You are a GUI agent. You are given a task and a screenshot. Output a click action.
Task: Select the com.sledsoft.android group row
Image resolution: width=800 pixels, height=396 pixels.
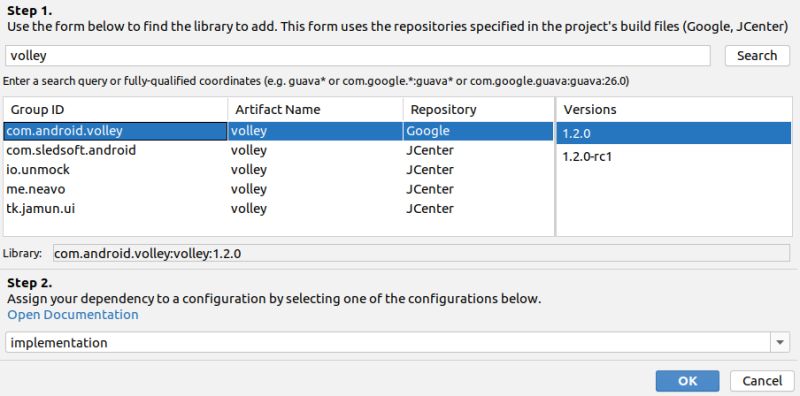point(278,151)
